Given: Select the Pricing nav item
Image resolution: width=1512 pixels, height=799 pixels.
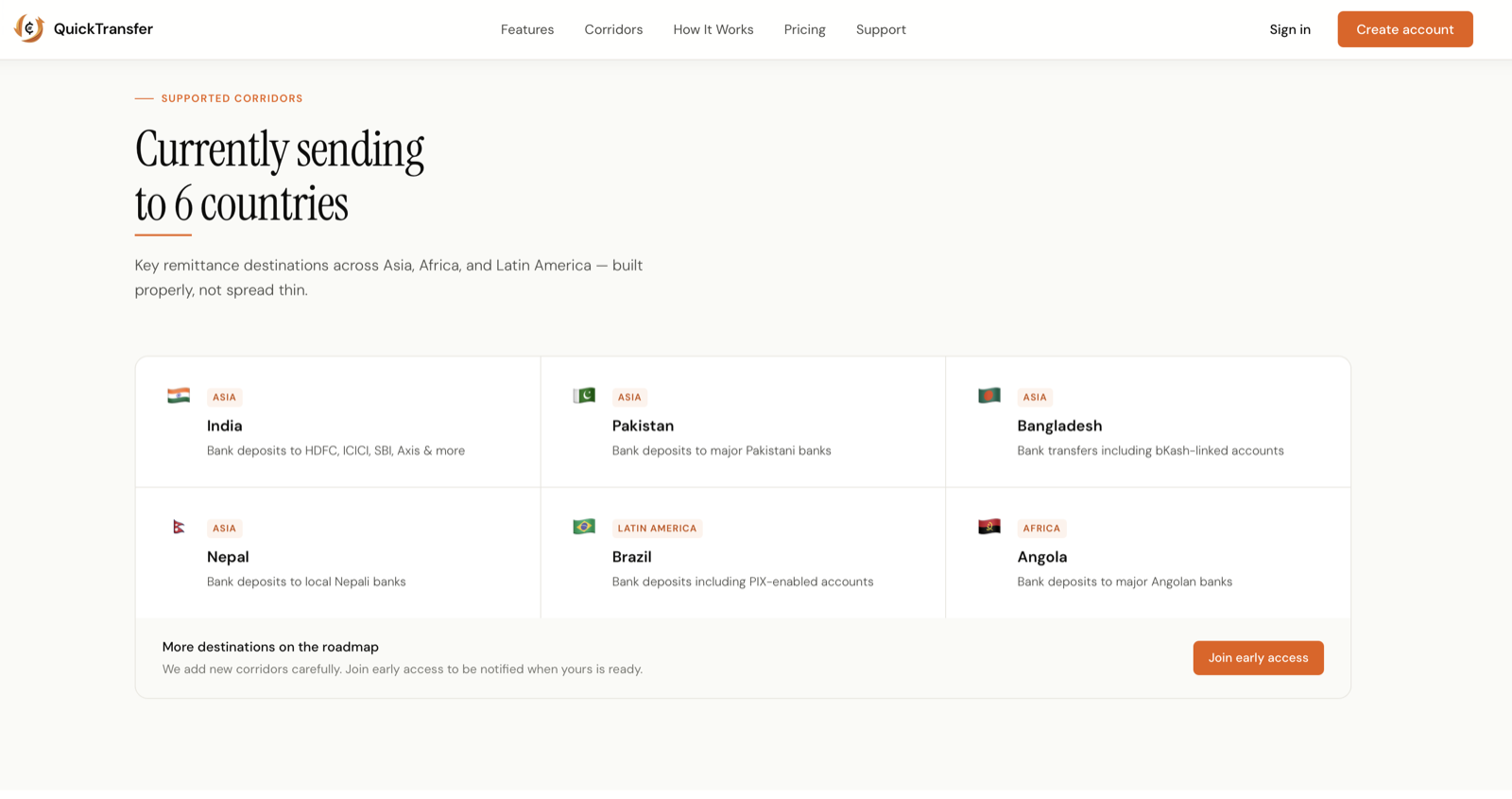Looking at the screenshot, I should click(805, 29).
